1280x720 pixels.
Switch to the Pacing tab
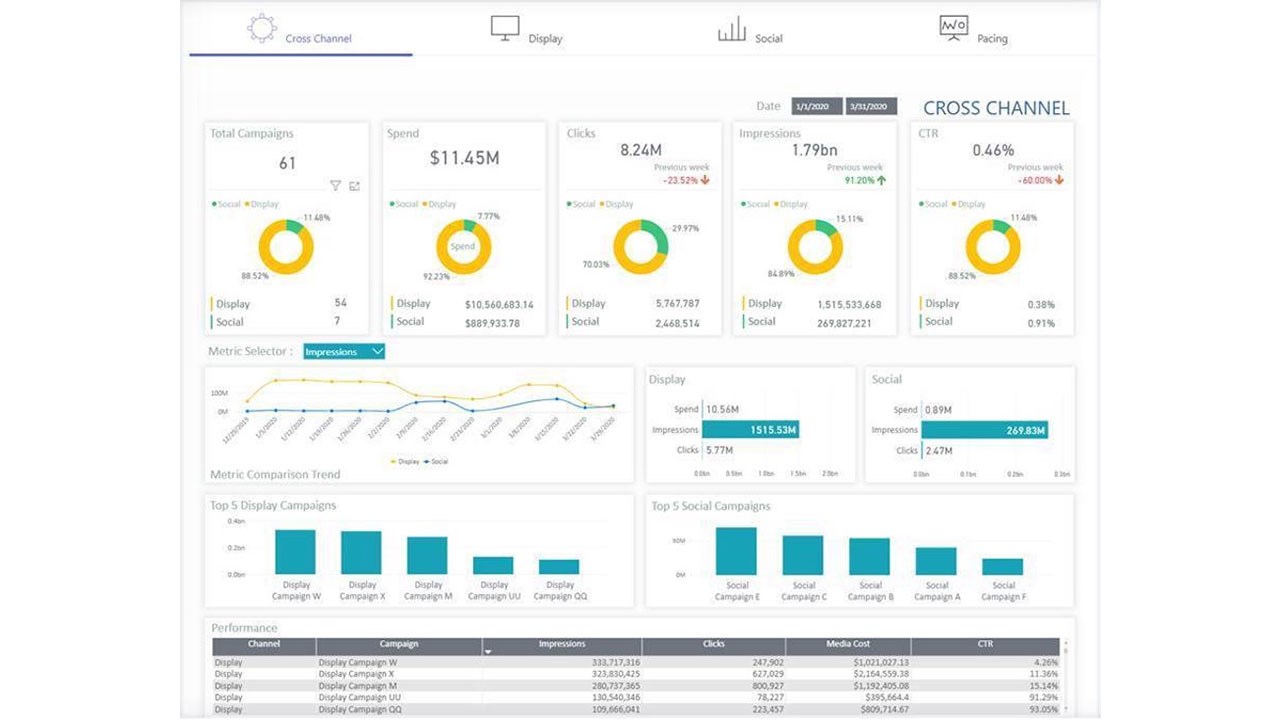point(974,30)
